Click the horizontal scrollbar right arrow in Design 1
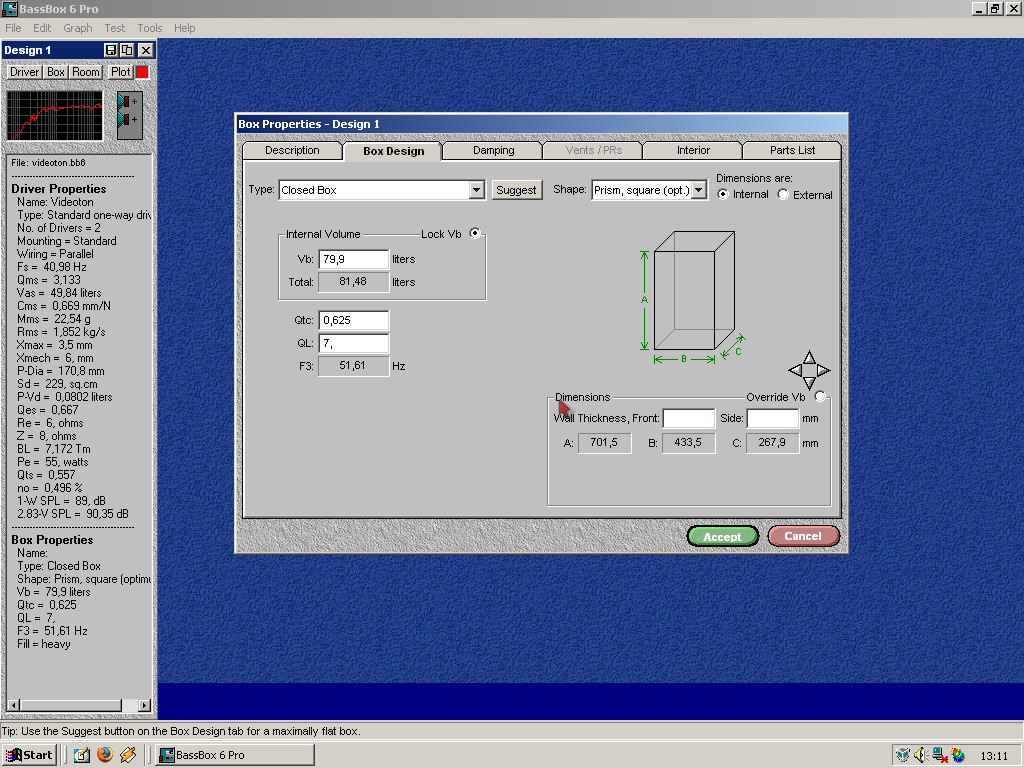Viewport: 1024px width, 768px height. 145,705
